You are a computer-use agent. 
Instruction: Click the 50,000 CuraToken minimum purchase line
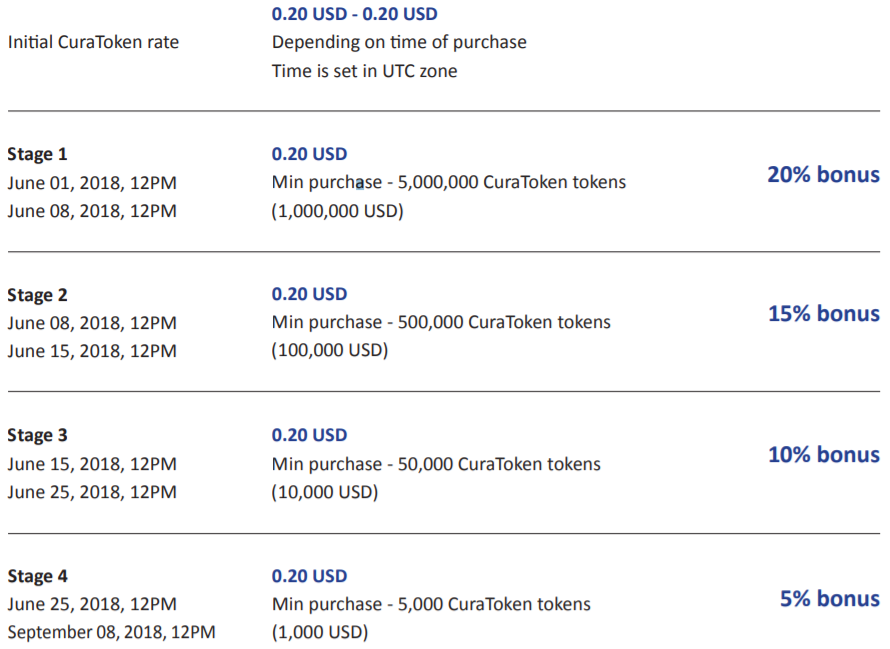(436, 464)
